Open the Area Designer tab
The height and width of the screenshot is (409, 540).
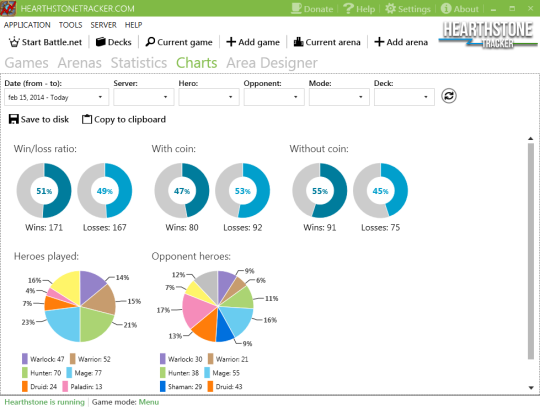[x=272, y=63]
